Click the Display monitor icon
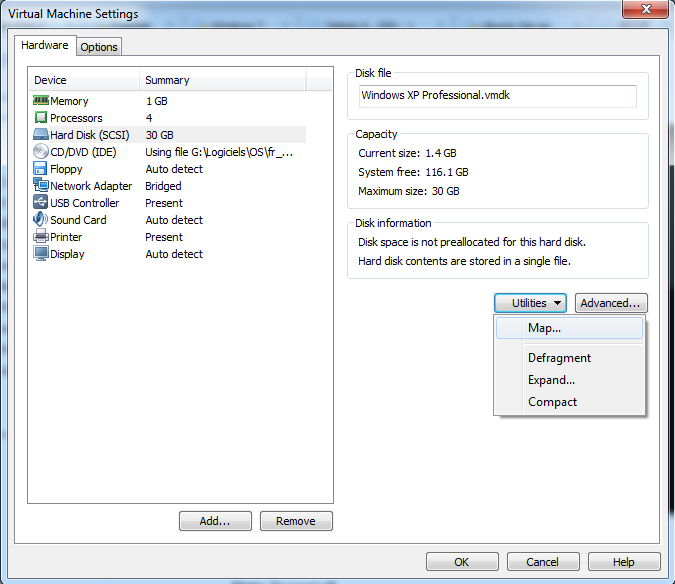675x584 pixels. coord(41,253)
